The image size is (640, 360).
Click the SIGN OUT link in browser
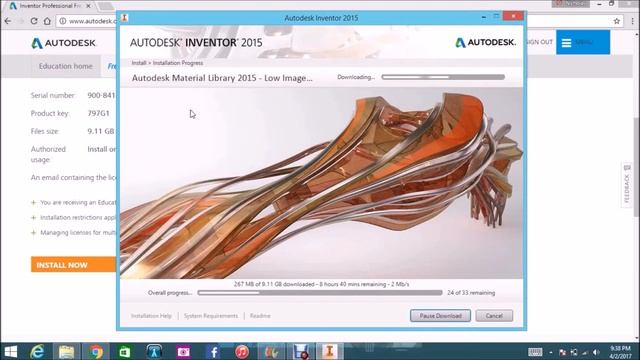point(539,42)
